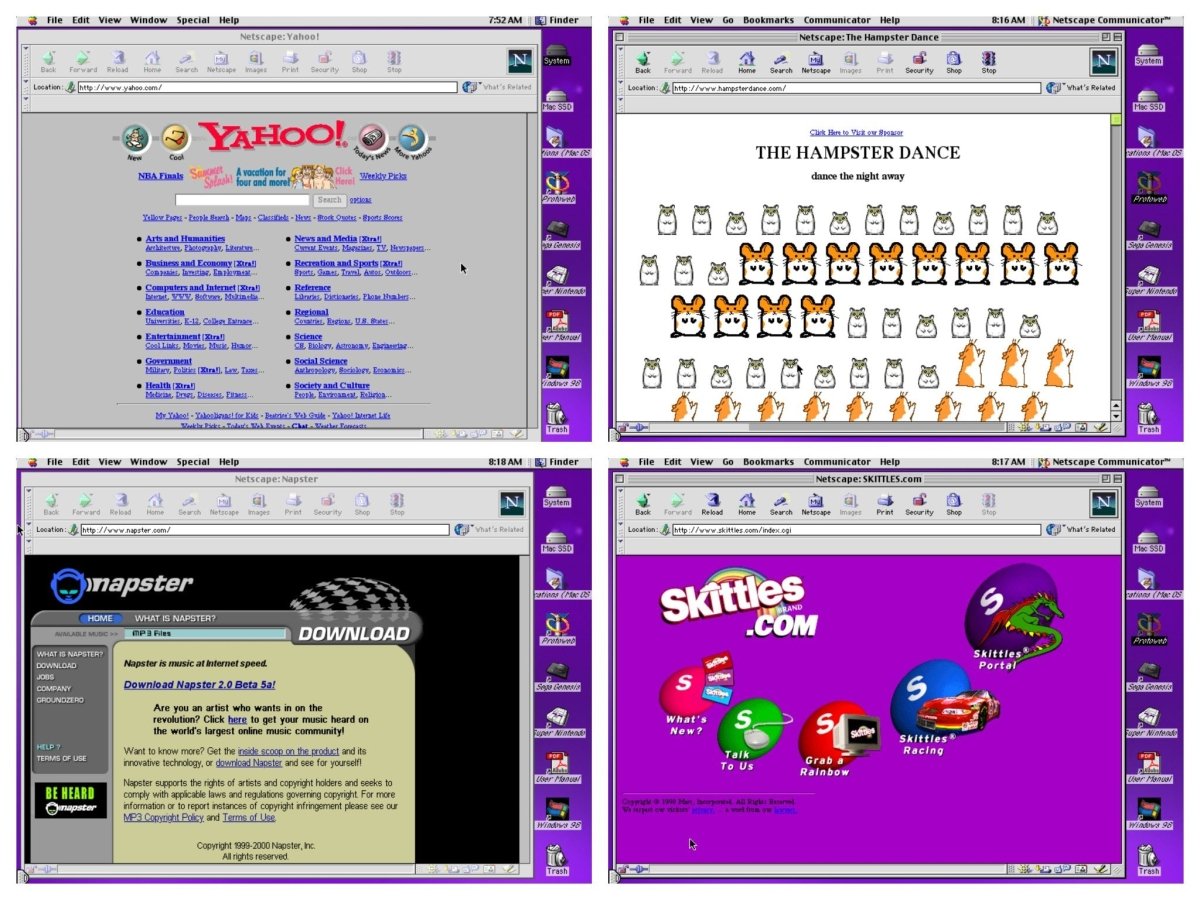The width and height of the screenshot is (1200, 900).
Task: Click Location field in Yahoo window
Action: pyautogui.click(x=266, y=87)
